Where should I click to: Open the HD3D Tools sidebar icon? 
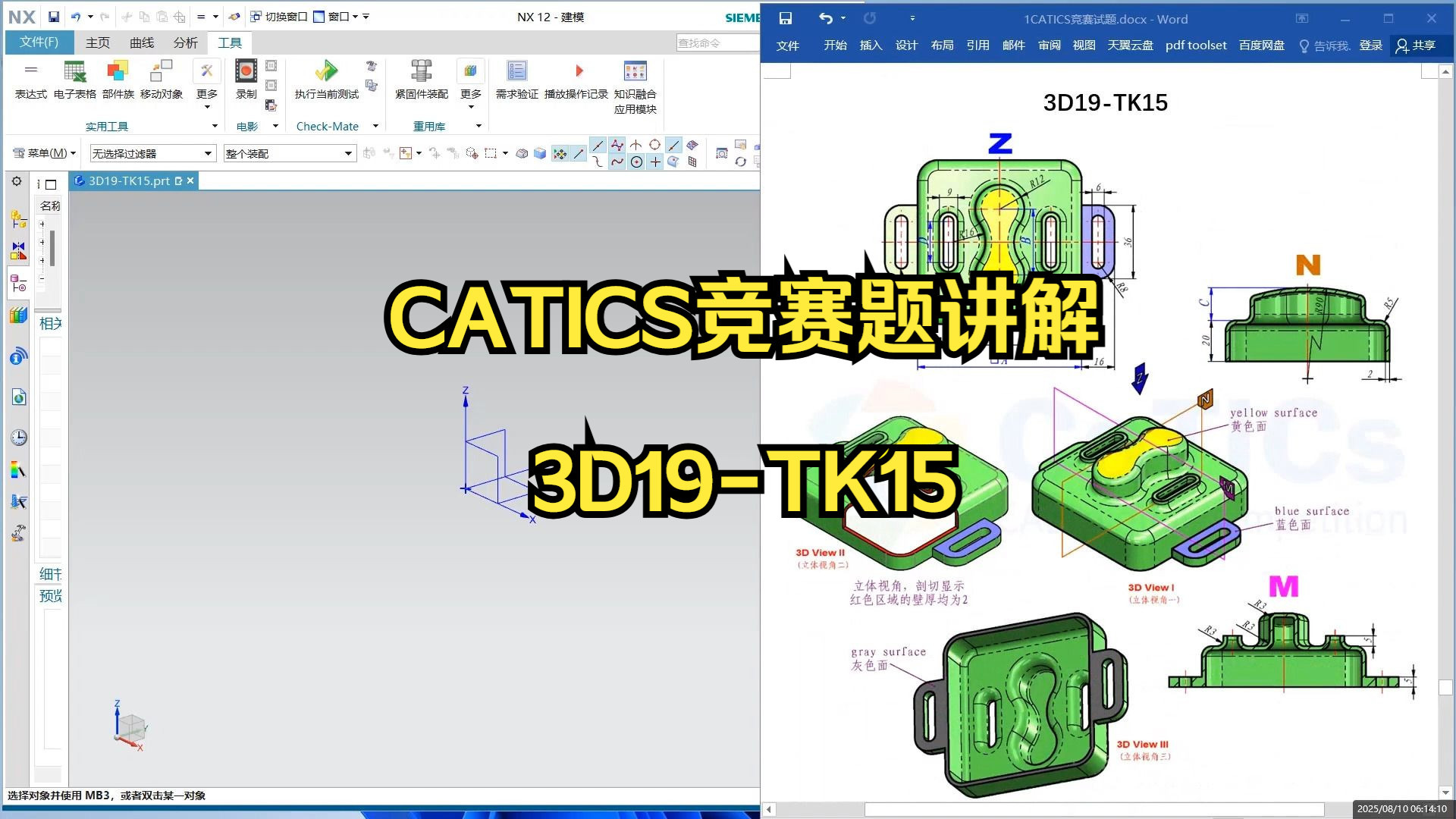click(x=18, y=356)
